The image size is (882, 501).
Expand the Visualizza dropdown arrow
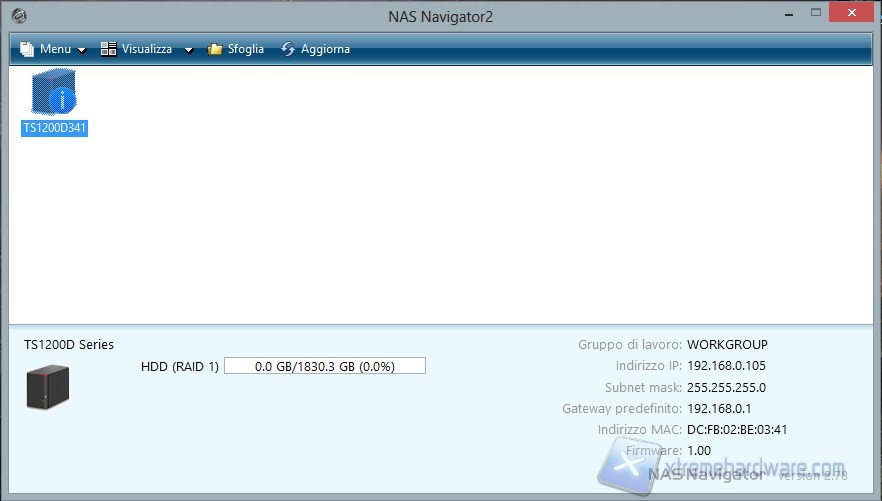click(188, 50)
